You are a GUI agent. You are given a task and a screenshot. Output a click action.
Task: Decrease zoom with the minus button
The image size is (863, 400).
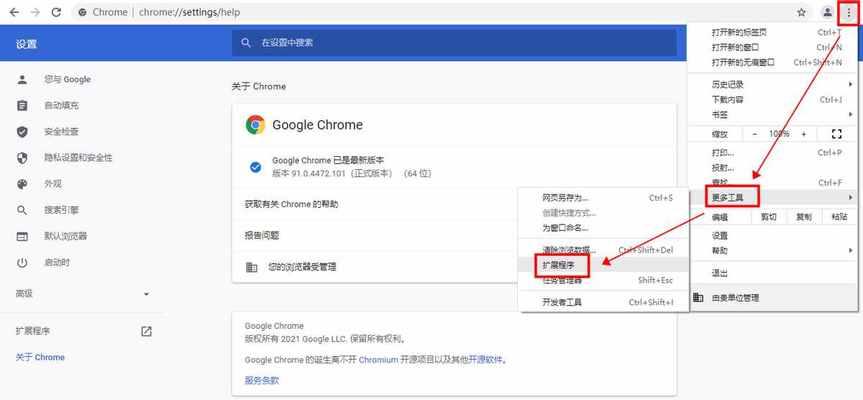click(755, 134)
